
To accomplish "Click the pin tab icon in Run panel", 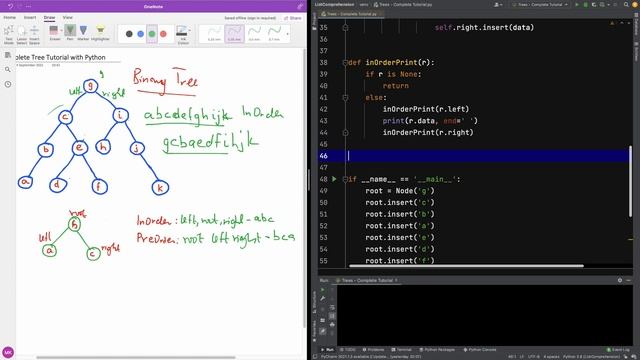I will point(322,332).
